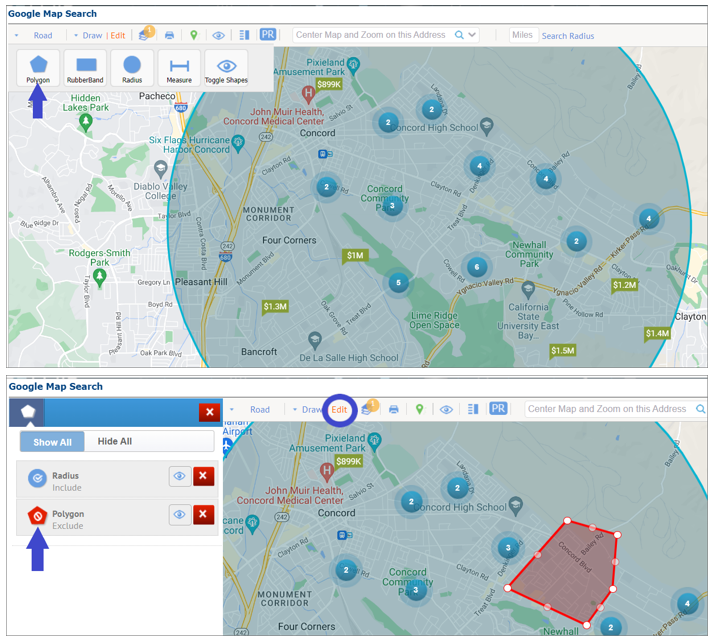
Task: Click the Search Radius link
Action: [x=568, y=36]
